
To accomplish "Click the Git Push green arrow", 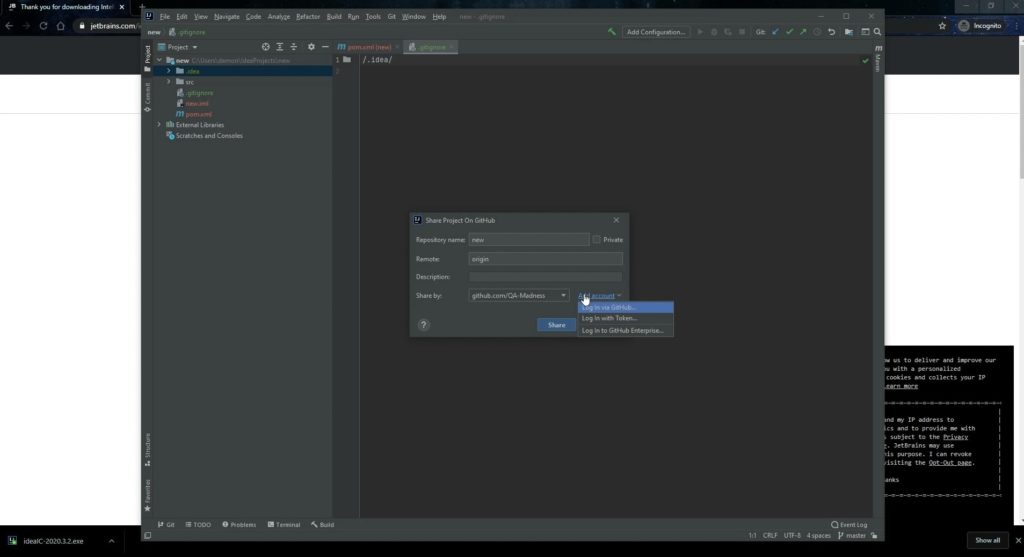I will point(803,32).
